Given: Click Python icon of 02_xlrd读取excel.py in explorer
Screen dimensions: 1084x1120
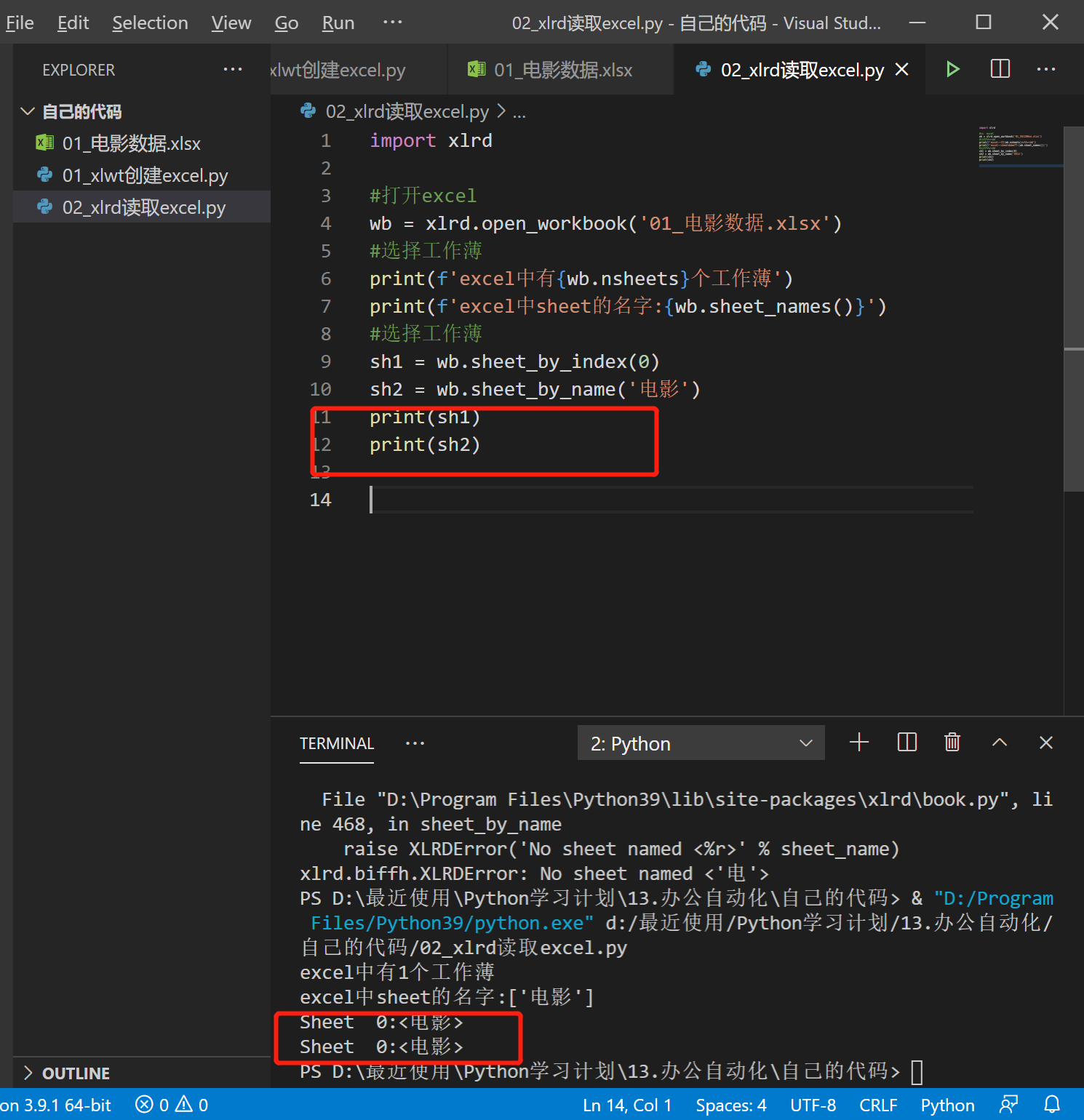Looking at the screenshot, I should pyautogui.click(x=44, y=207).
